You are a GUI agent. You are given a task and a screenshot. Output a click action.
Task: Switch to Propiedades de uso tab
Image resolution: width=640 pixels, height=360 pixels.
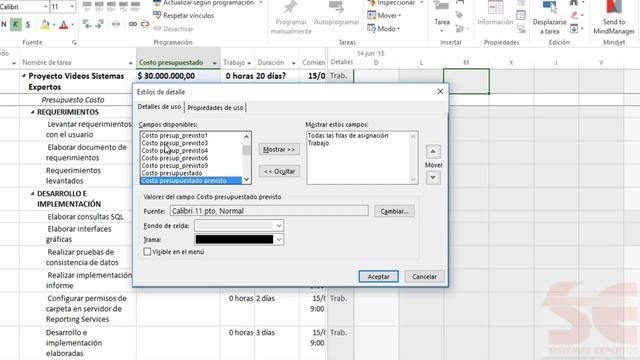pyautogui.click(x=215, y=108)
